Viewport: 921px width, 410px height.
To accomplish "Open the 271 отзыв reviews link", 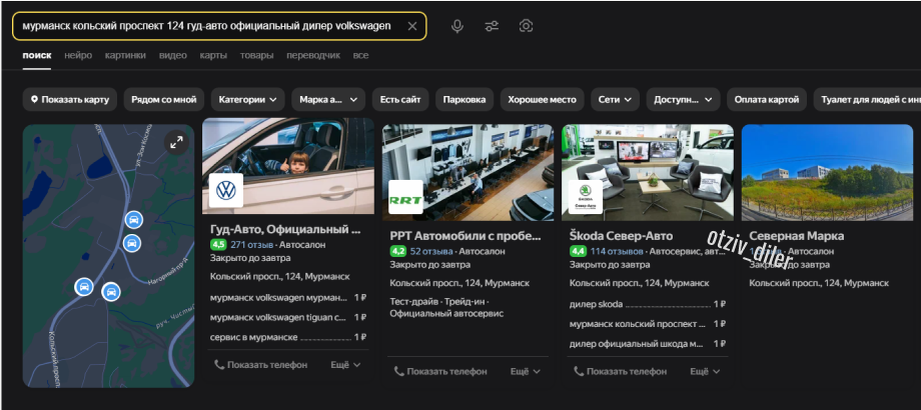I will tap(252, 244).
